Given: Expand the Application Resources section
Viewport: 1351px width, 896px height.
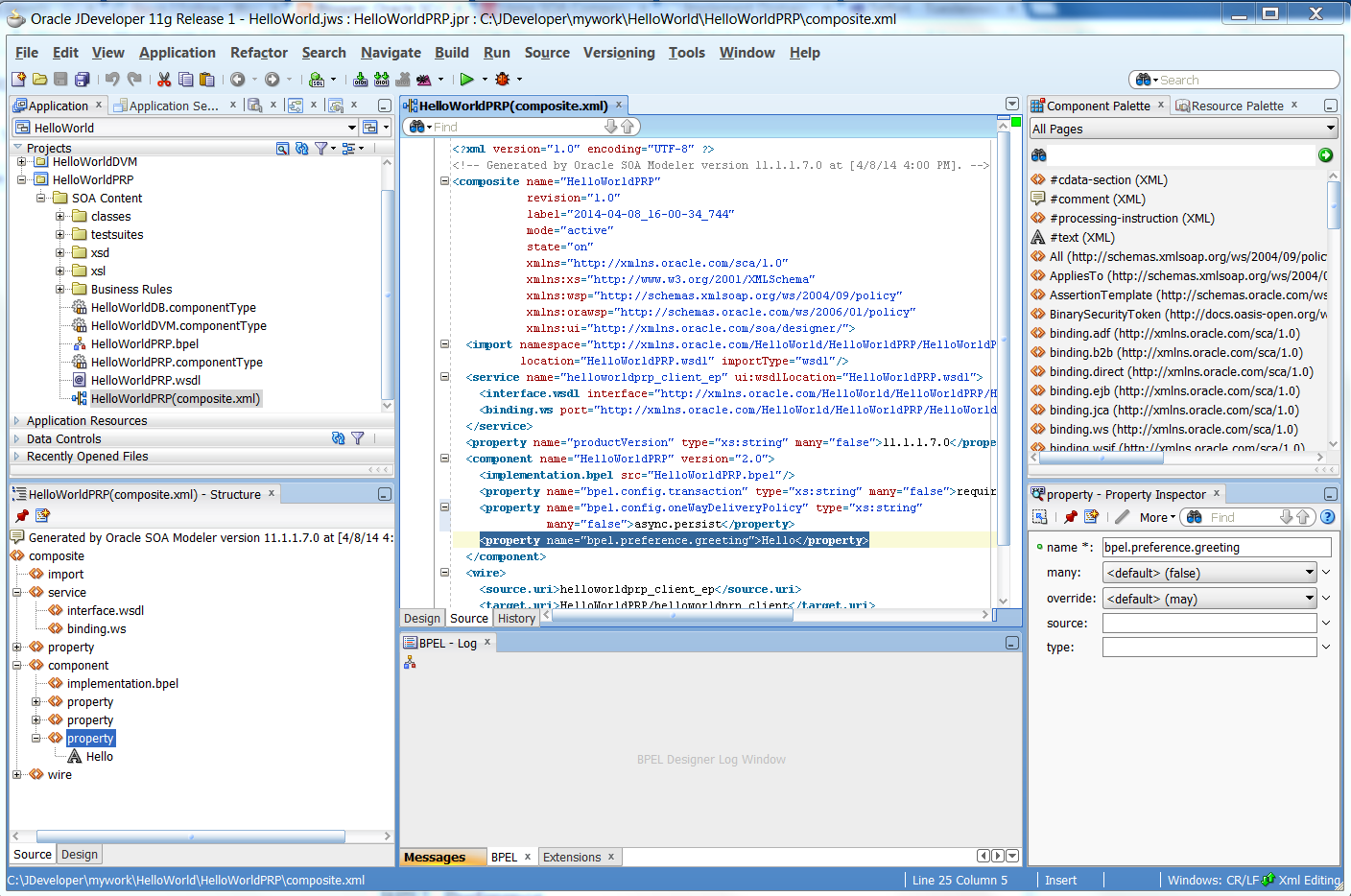Looking at the screenshot, I should pyautogui.click(x=17, y=420).
